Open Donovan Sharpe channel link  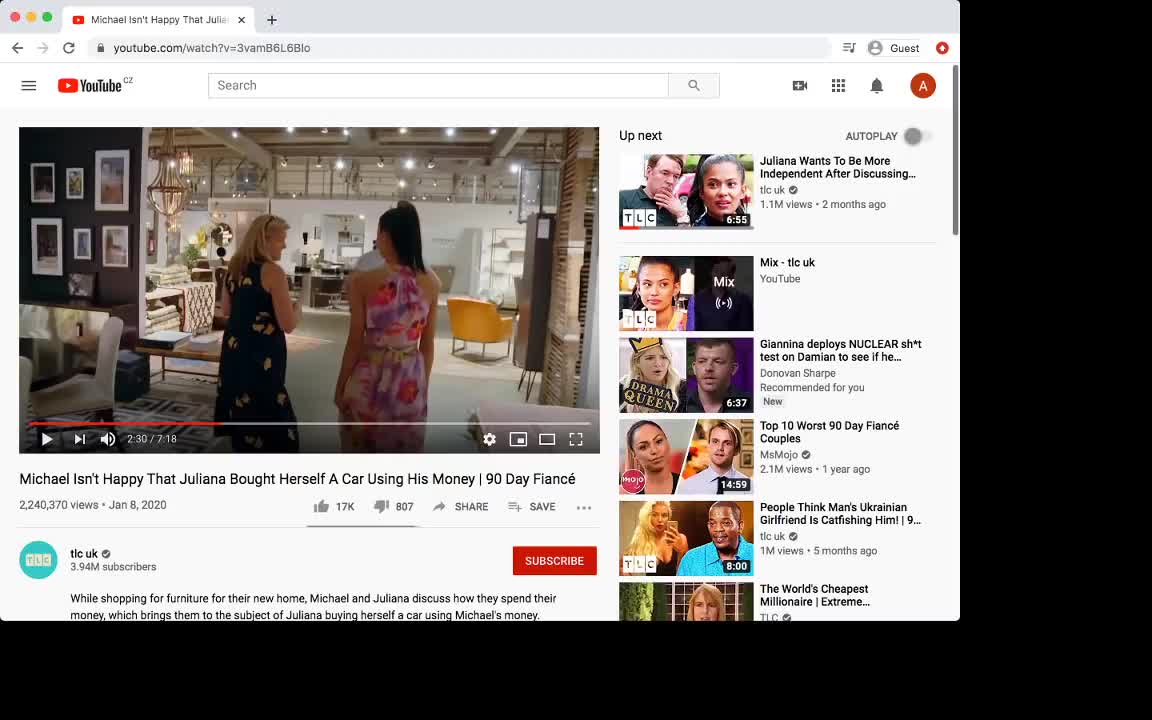(x=797, y=373)
